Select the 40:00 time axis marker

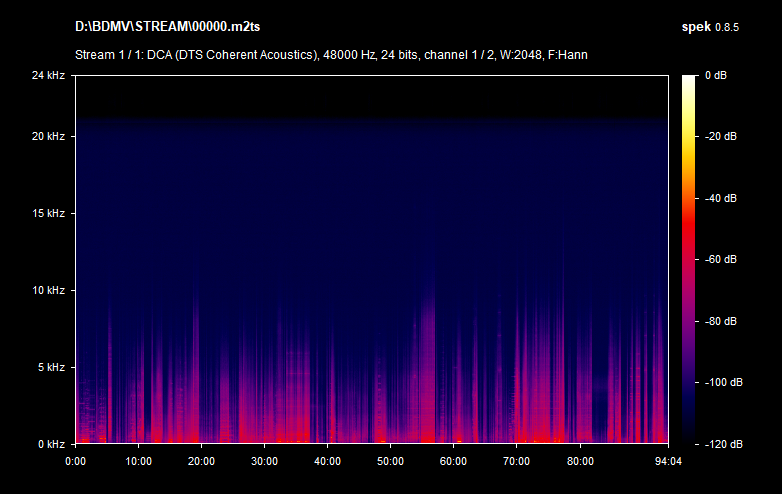coord(327,461)
